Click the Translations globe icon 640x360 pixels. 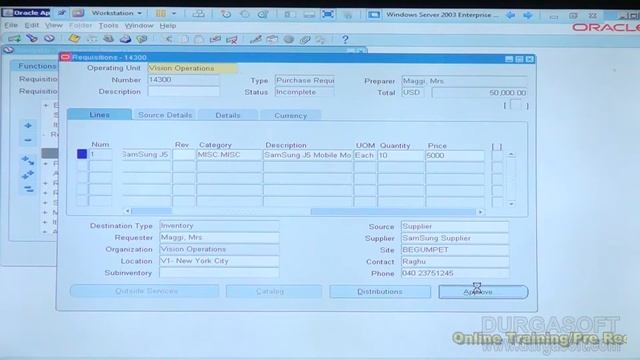[289, 39]
